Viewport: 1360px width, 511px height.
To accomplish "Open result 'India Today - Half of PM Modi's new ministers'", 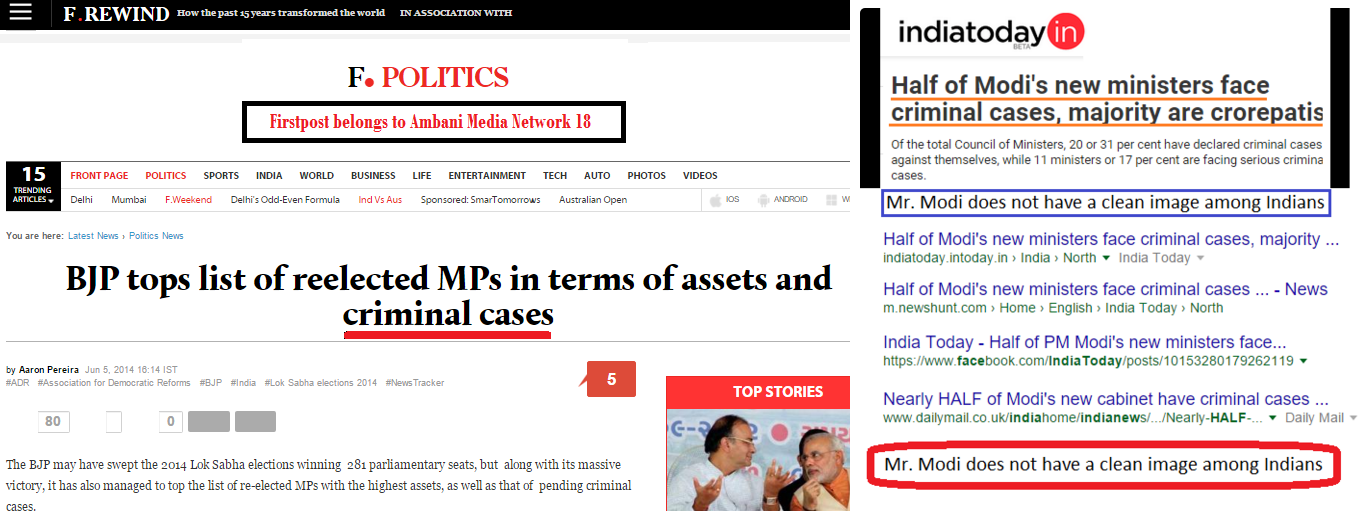I will pyautogui.click(x=1085, y=342).
